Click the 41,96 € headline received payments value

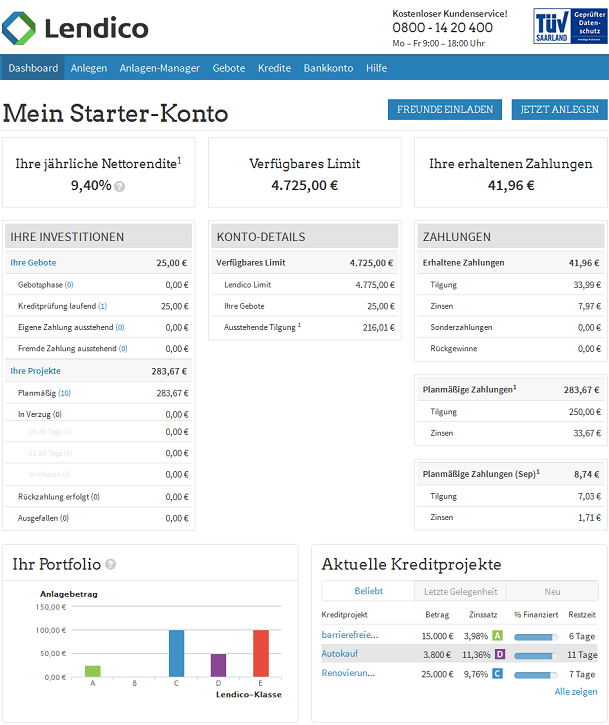coord(511,185)
